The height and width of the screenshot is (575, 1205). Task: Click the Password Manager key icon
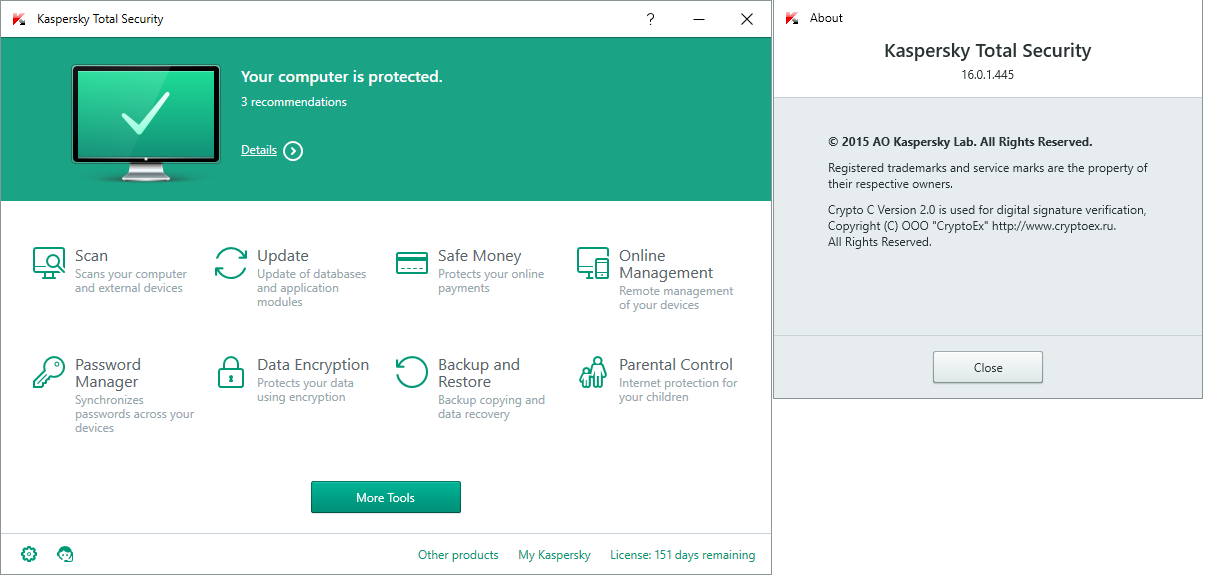pyautogui.click(x=48, y=372)
